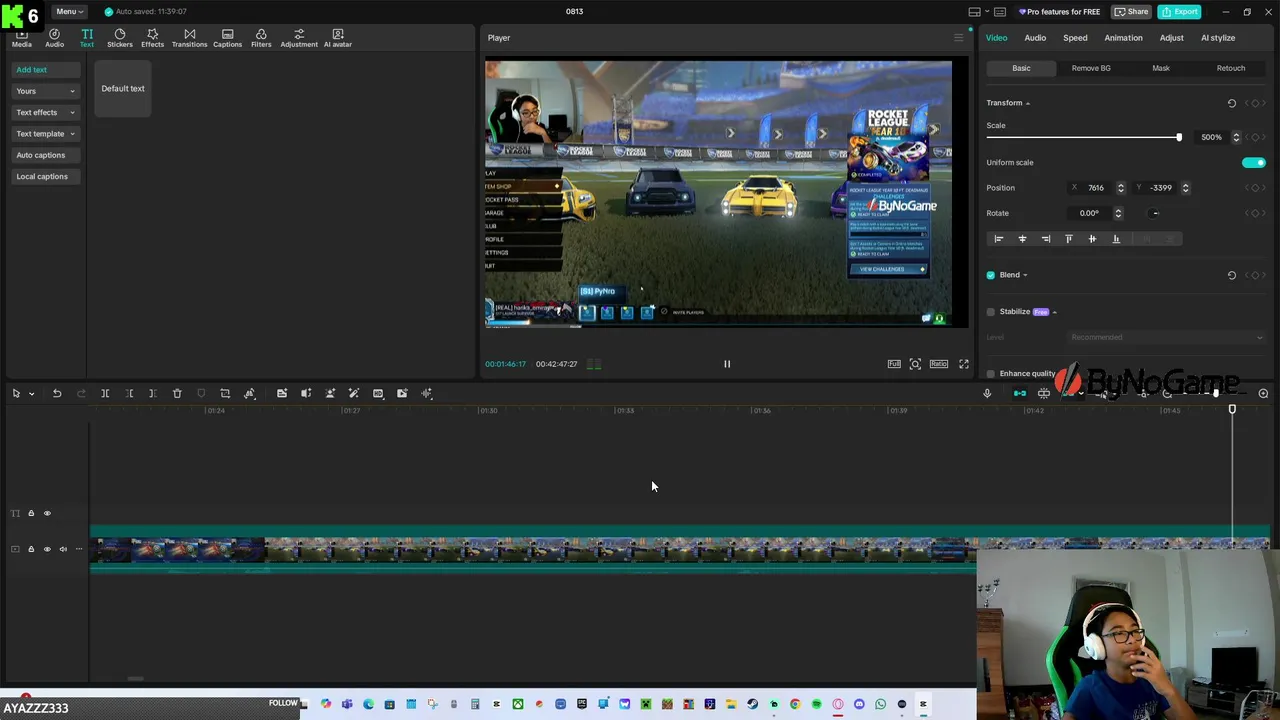
Task: Open the Stabilize Level Recommended dropdown
Action: click(1167, 337)
